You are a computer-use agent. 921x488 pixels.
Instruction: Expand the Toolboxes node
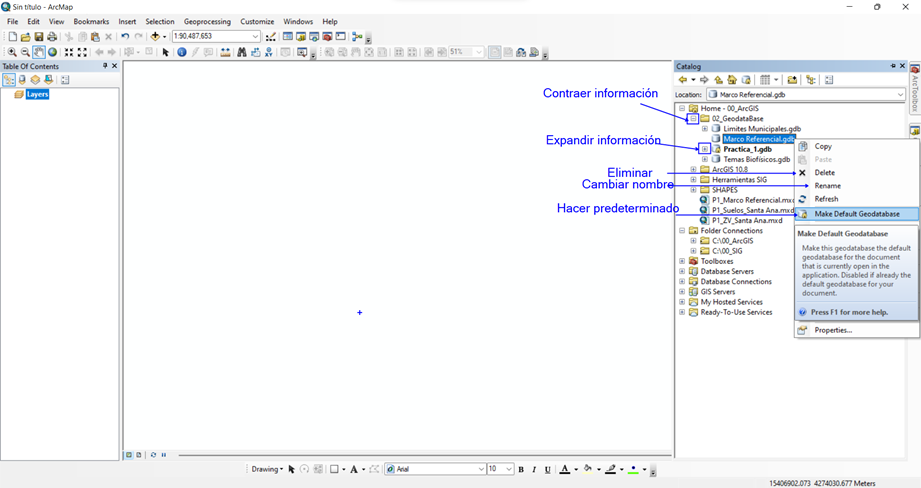682,261
